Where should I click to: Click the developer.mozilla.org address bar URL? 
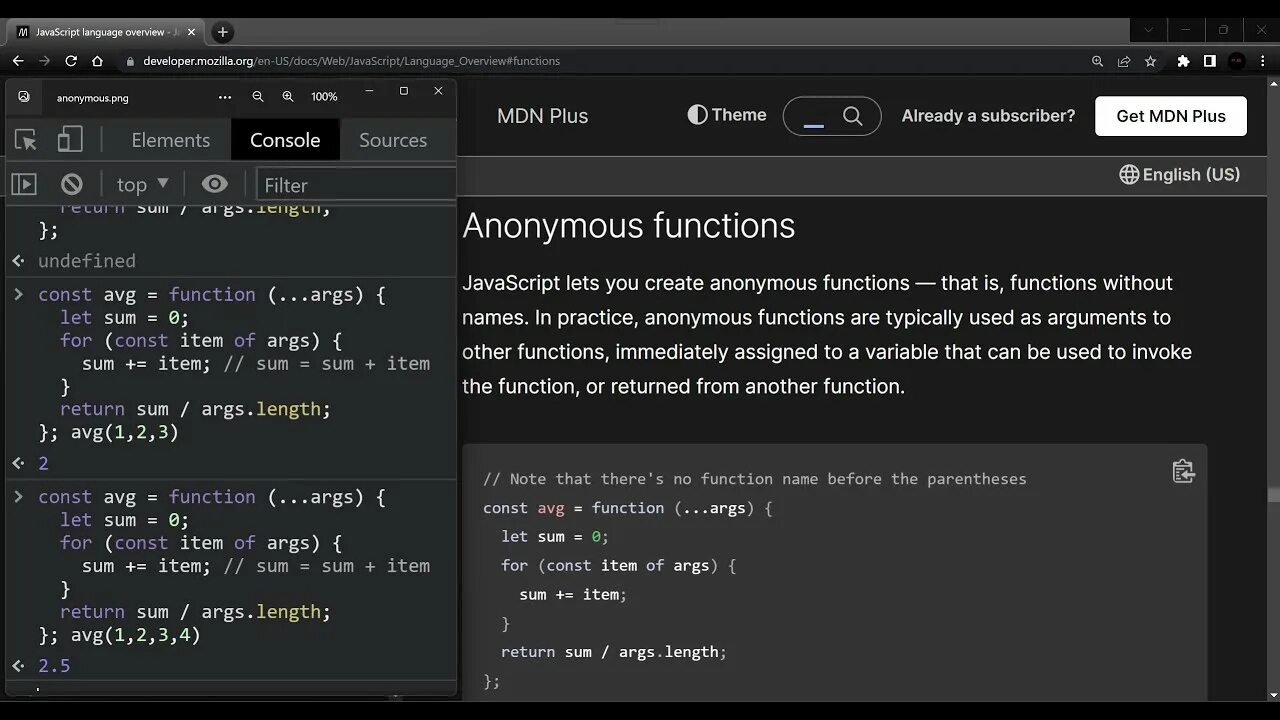click(x=351, y=61)
